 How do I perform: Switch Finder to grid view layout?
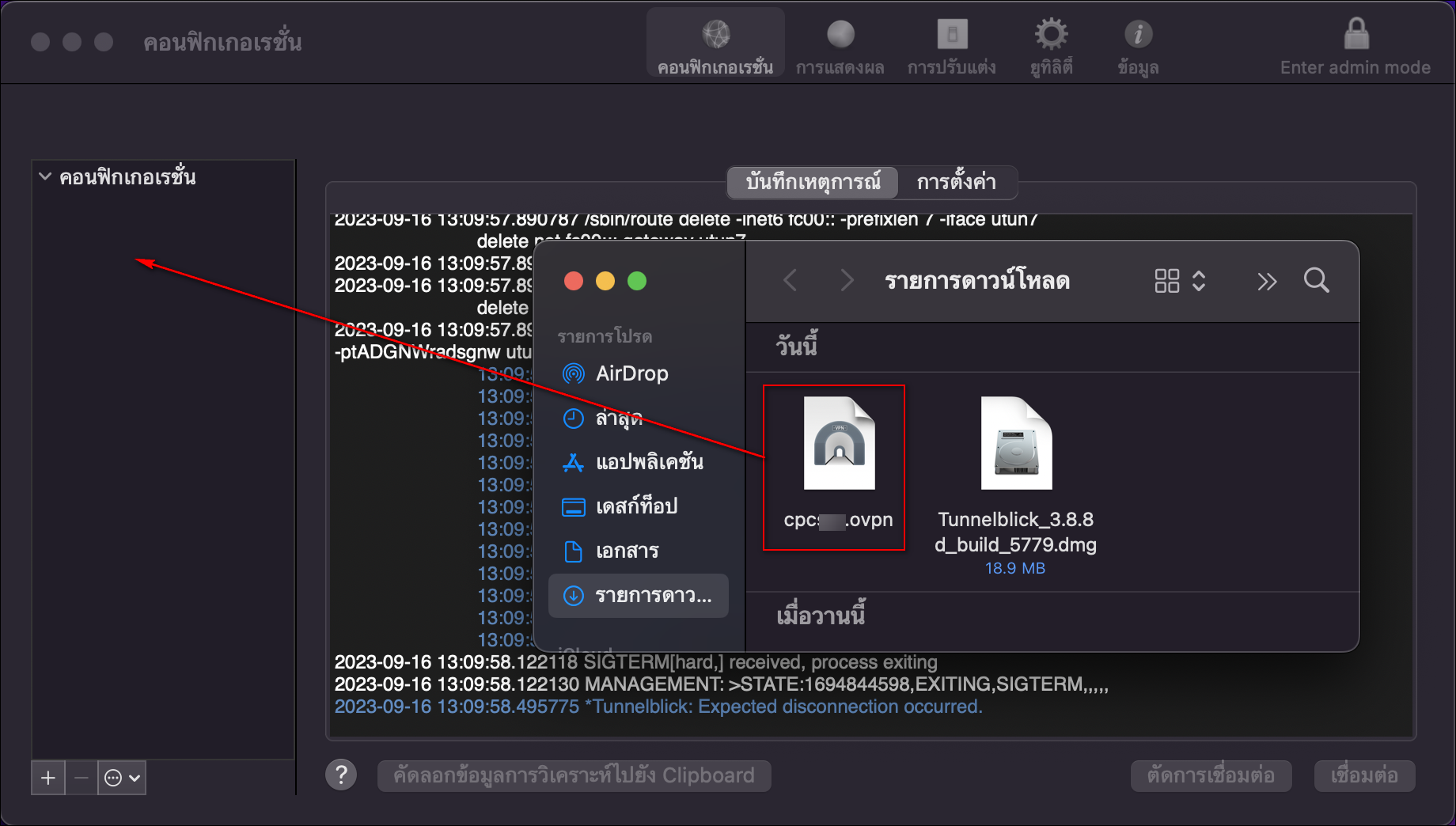point(1166,281)
